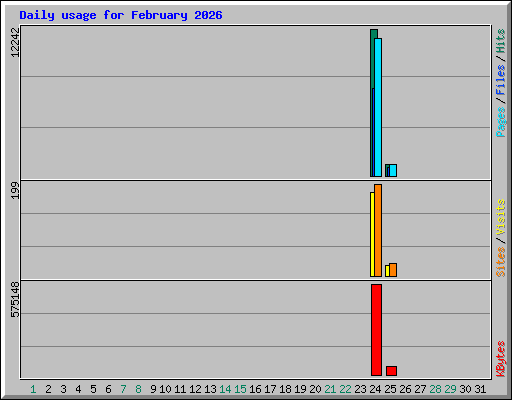The width and height of the screenshot is (512, 400).
Task: Click the 'Visits' legend label
Action: click(501, 218)
